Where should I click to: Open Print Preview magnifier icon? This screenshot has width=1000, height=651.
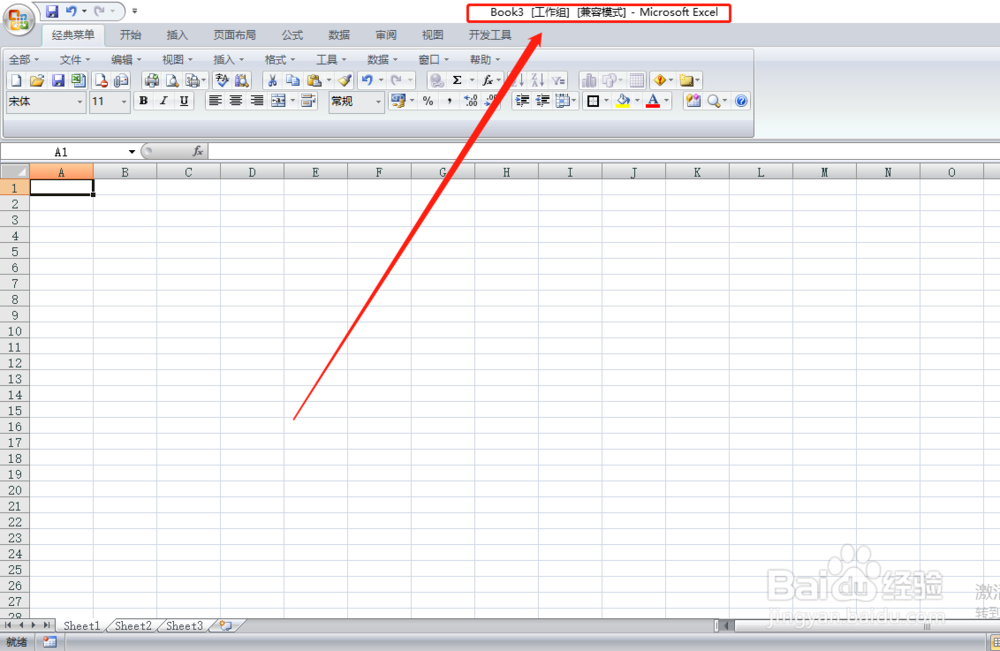tap(172, 80)
